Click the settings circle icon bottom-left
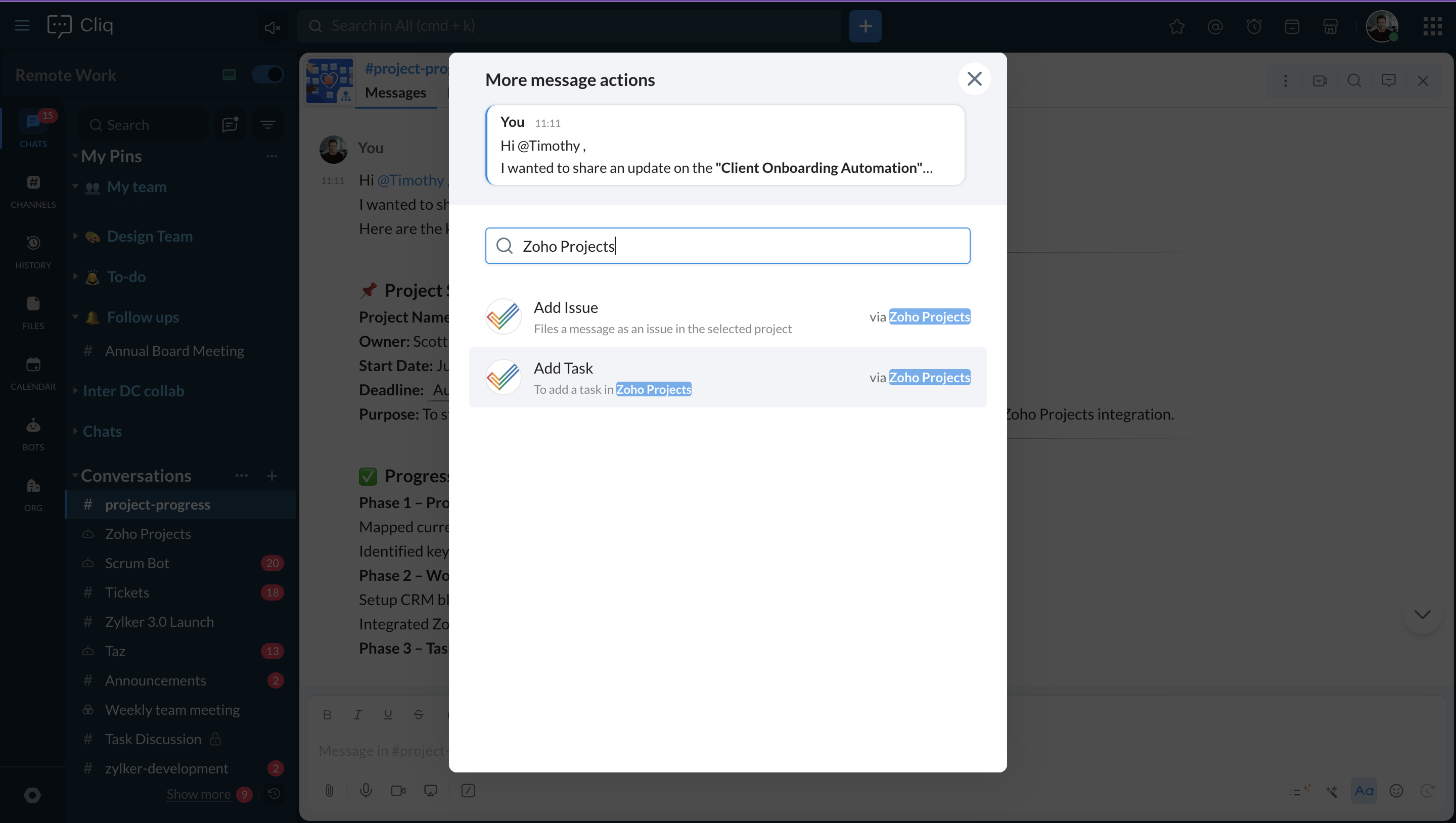The width and height of the screenshot is (1456, 823). click(x=32, y=795)
